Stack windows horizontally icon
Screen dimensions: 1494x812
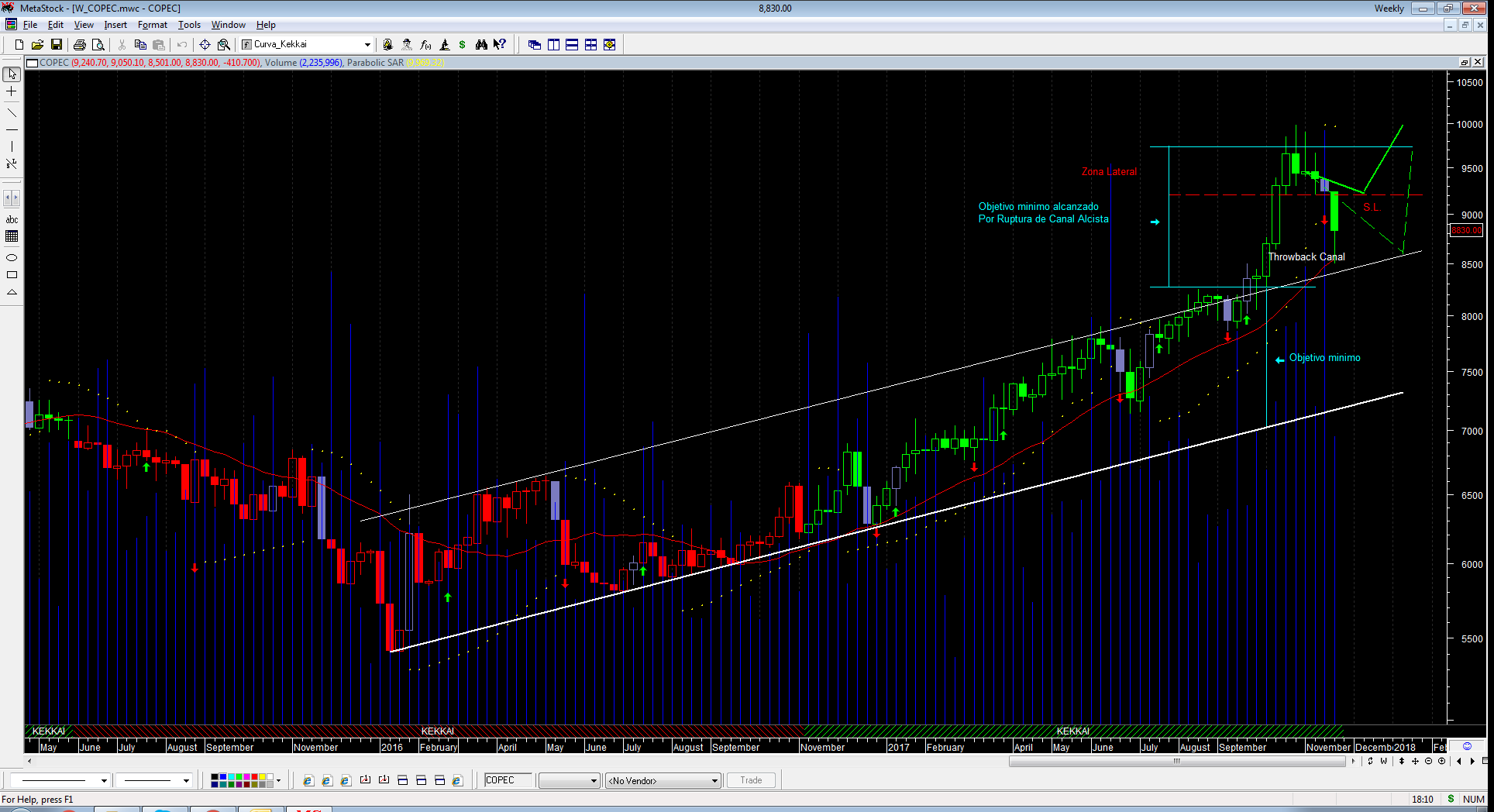point(572,45)
